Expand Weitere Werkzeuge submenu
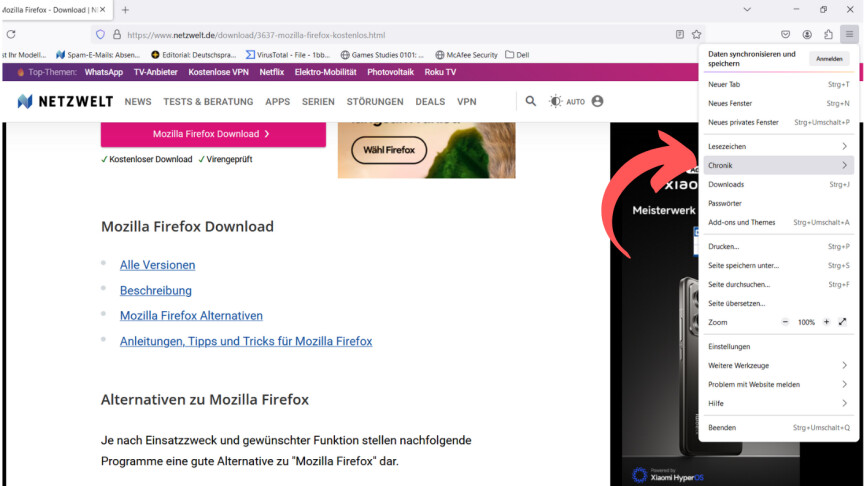The image size is (864, 486). pyautogui.click(x=779, y=365)
